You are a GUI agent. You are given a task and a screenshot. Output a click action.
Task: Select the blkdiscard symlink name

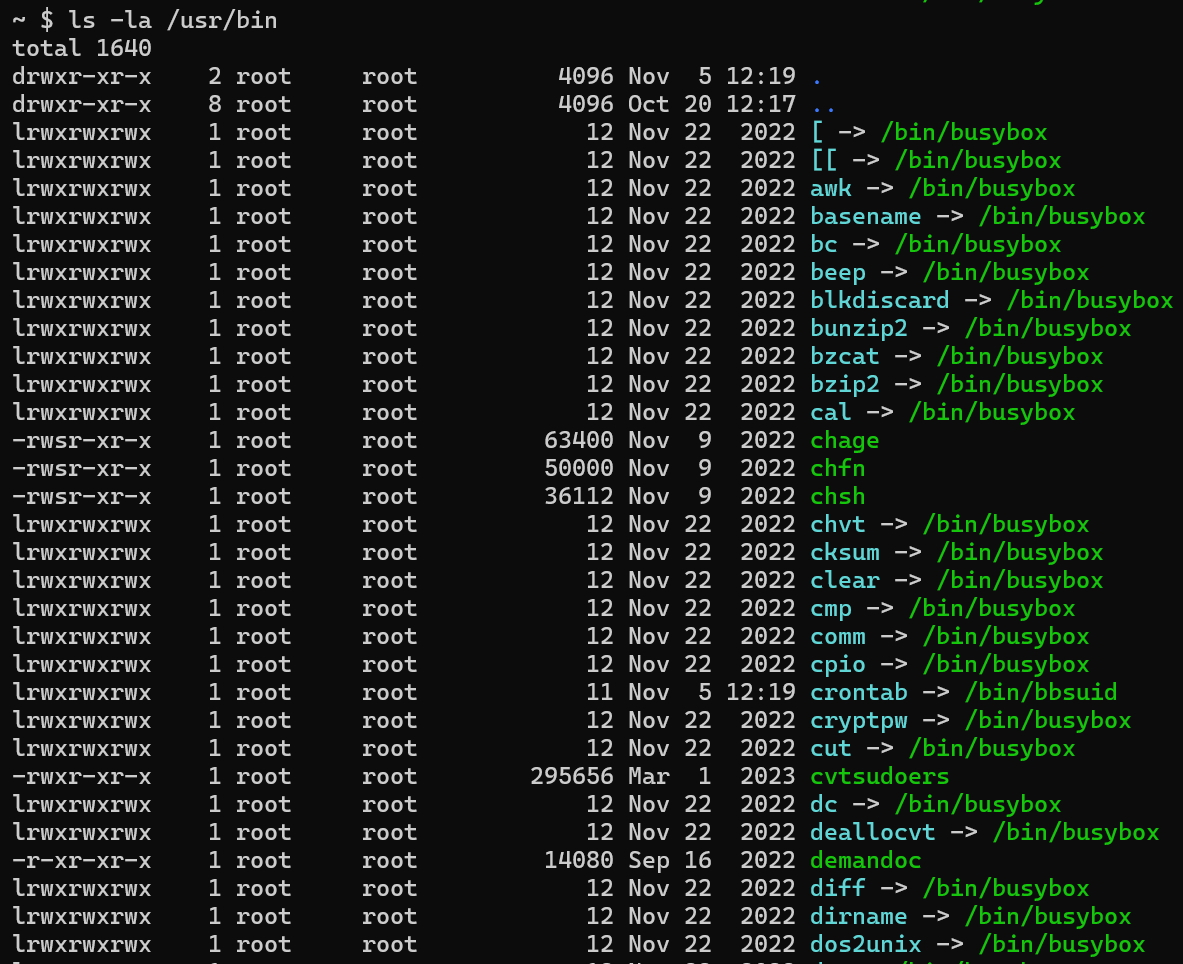pos(879,300)
